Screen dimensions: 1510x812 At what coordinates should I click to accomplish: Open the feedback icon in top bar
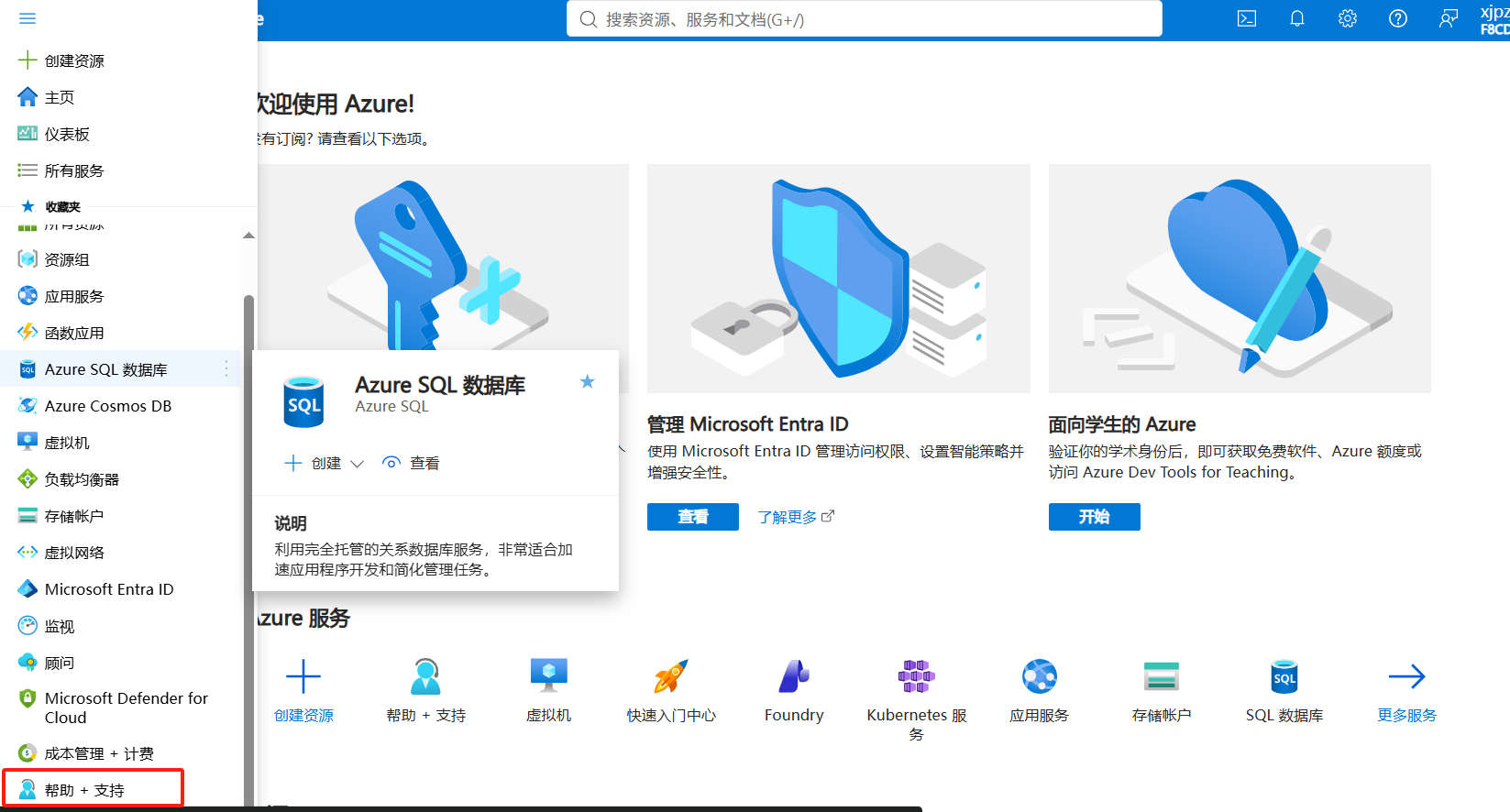click(x=1449, y=18)
